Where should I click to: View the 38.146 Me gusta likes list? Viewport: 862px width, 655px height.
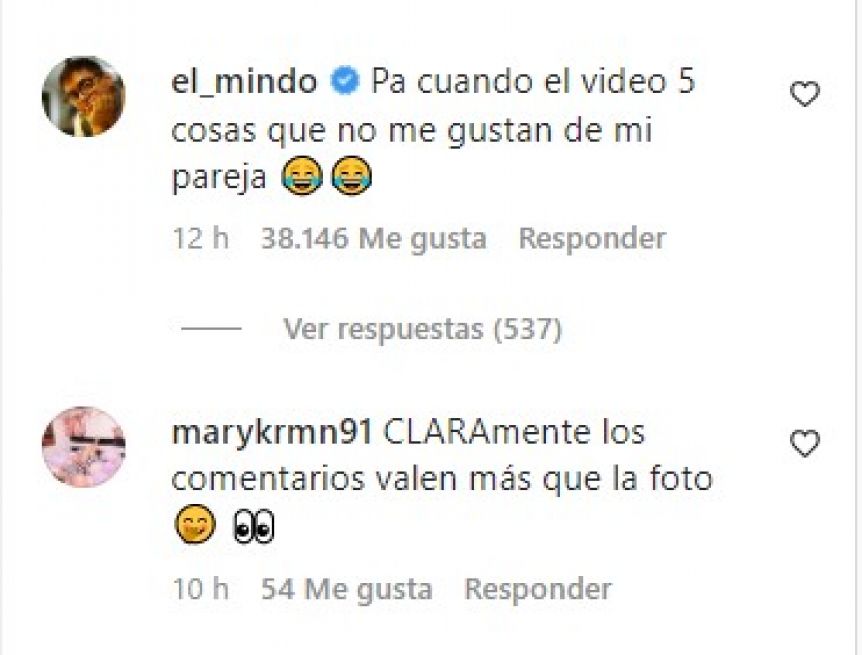coord(374,239)
